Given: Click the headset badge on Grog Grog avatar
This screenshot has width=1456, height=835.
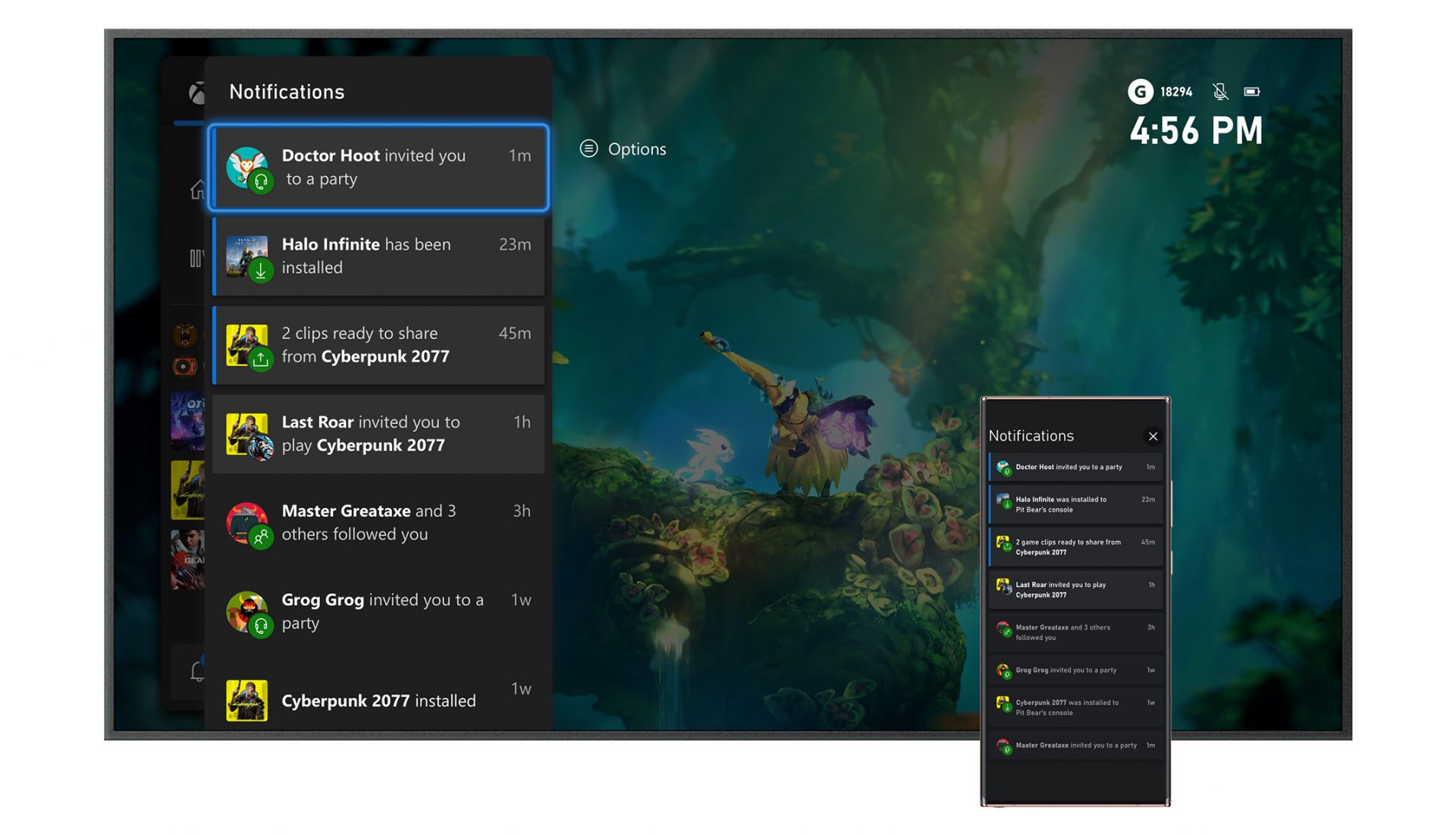Looking at the screenshot, I should coord(261,626).
